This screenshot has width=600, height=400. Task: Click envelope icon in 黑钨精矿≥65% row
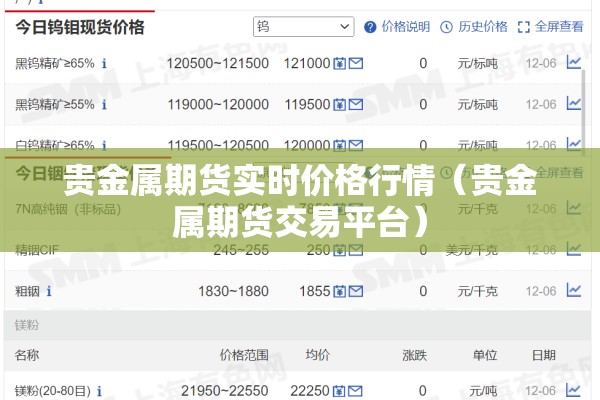point(356,63)
